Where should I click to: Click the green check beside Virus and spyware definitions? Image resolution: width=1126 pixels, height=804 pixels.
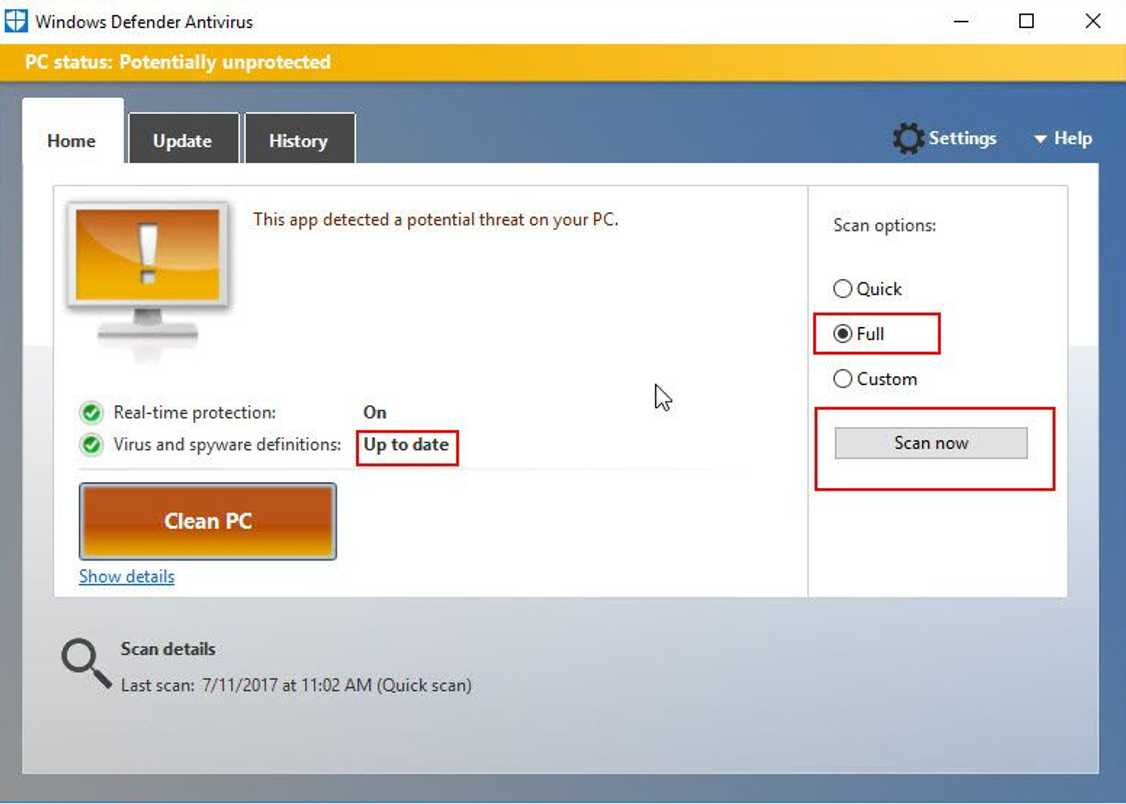(x=91, y=445)
